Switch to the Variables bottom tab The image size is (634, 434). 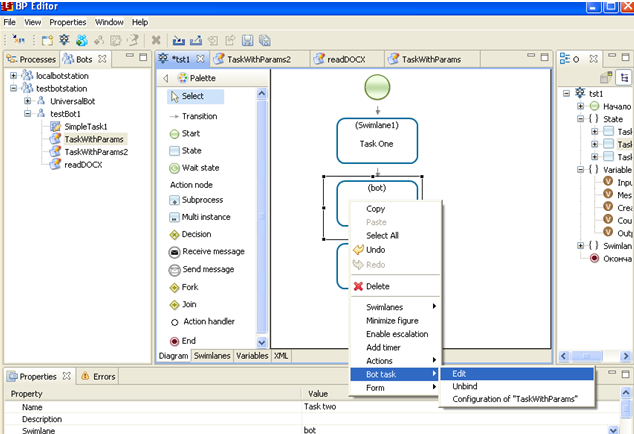tap(252, 355)
